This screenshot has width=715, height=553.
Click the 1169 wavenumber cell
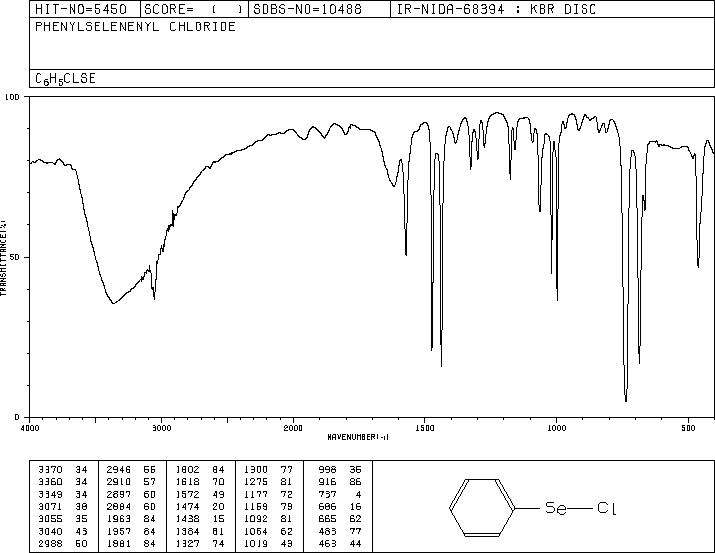(256, 506)
